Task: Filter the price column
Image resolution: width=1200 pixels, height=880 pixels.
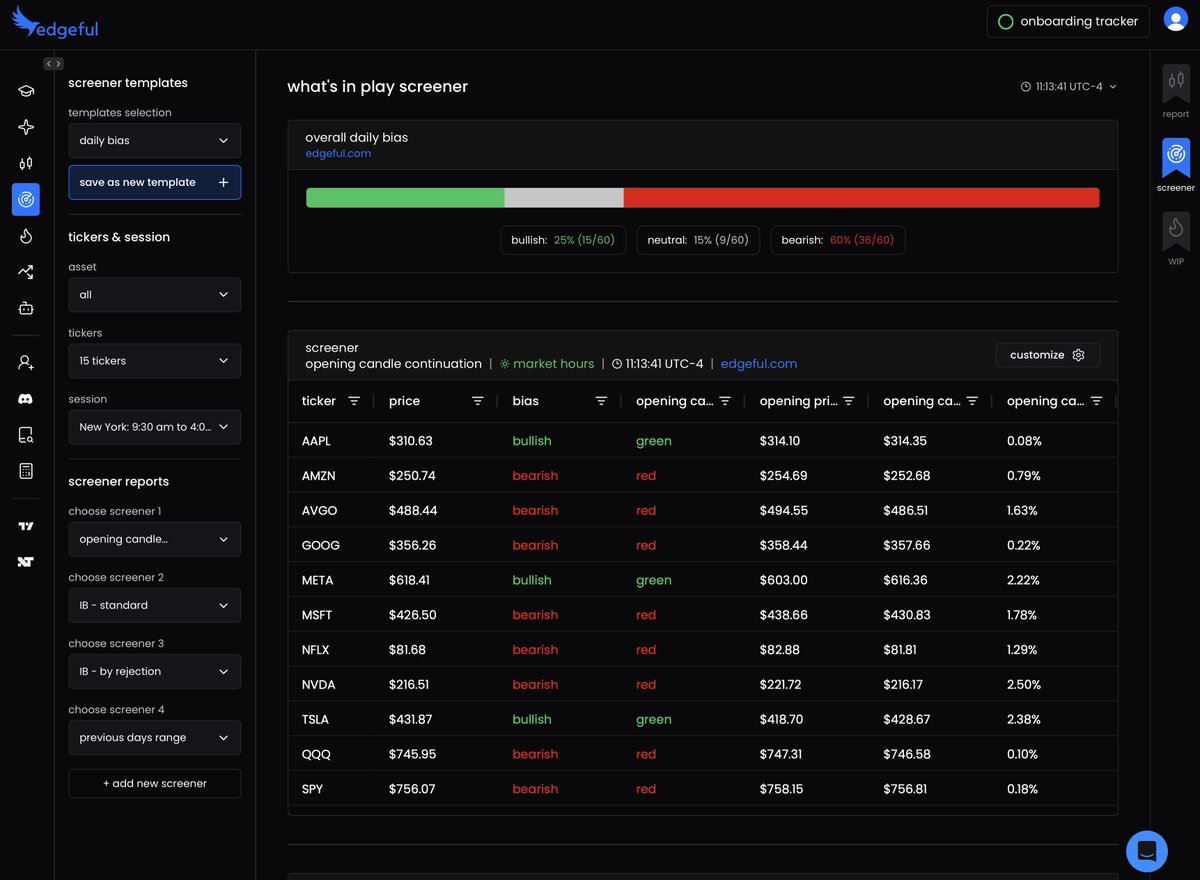Action: pos(478,401)
